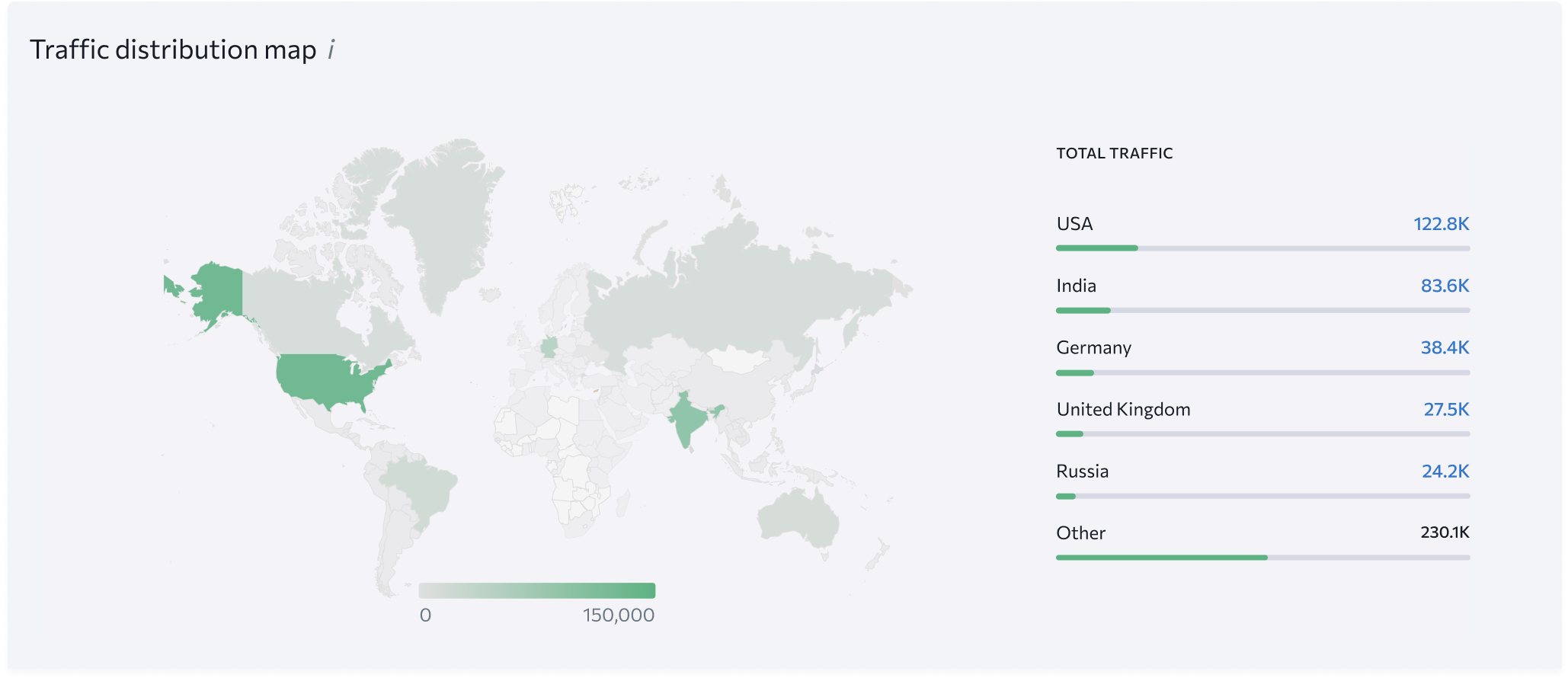Open the Russia 24.2K traffic value
The image size is (1568, 681).
[x=1445, y=471]
